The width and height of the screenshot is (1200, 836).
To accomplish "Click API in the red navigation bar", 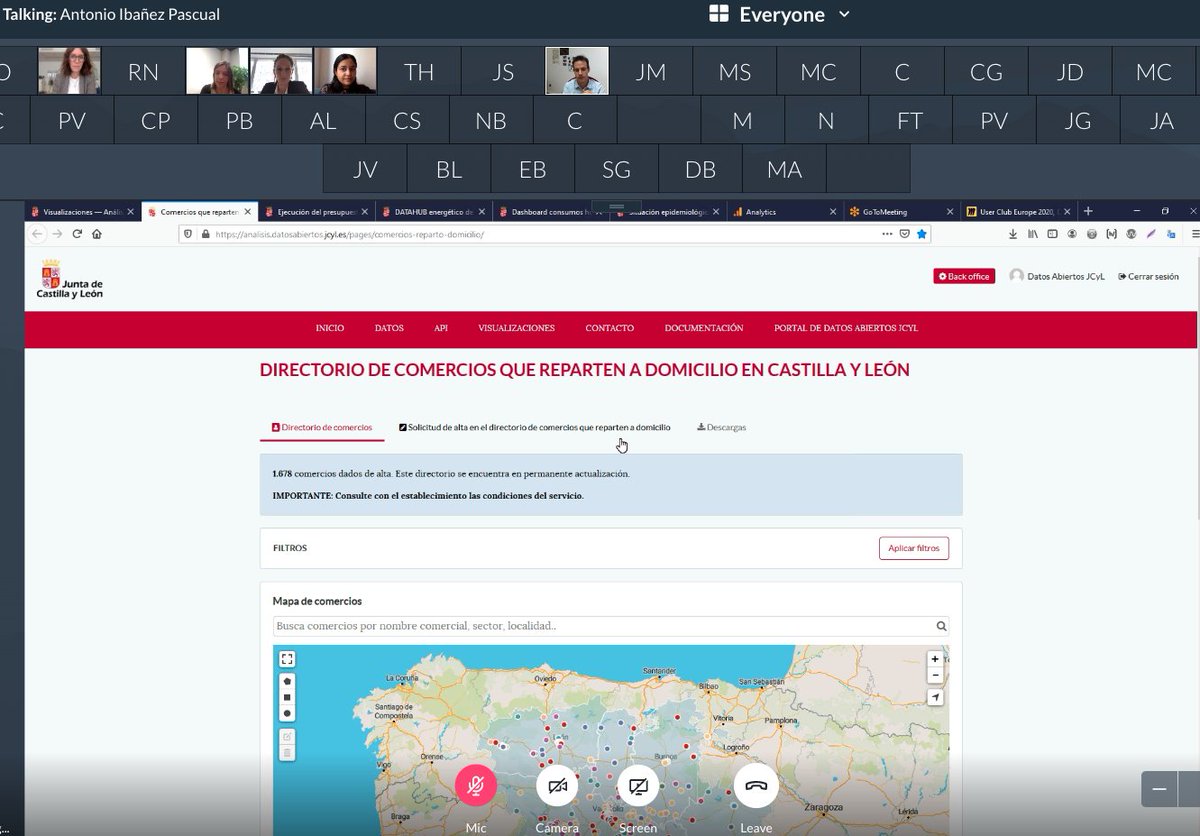I will (x=441, y=328).
